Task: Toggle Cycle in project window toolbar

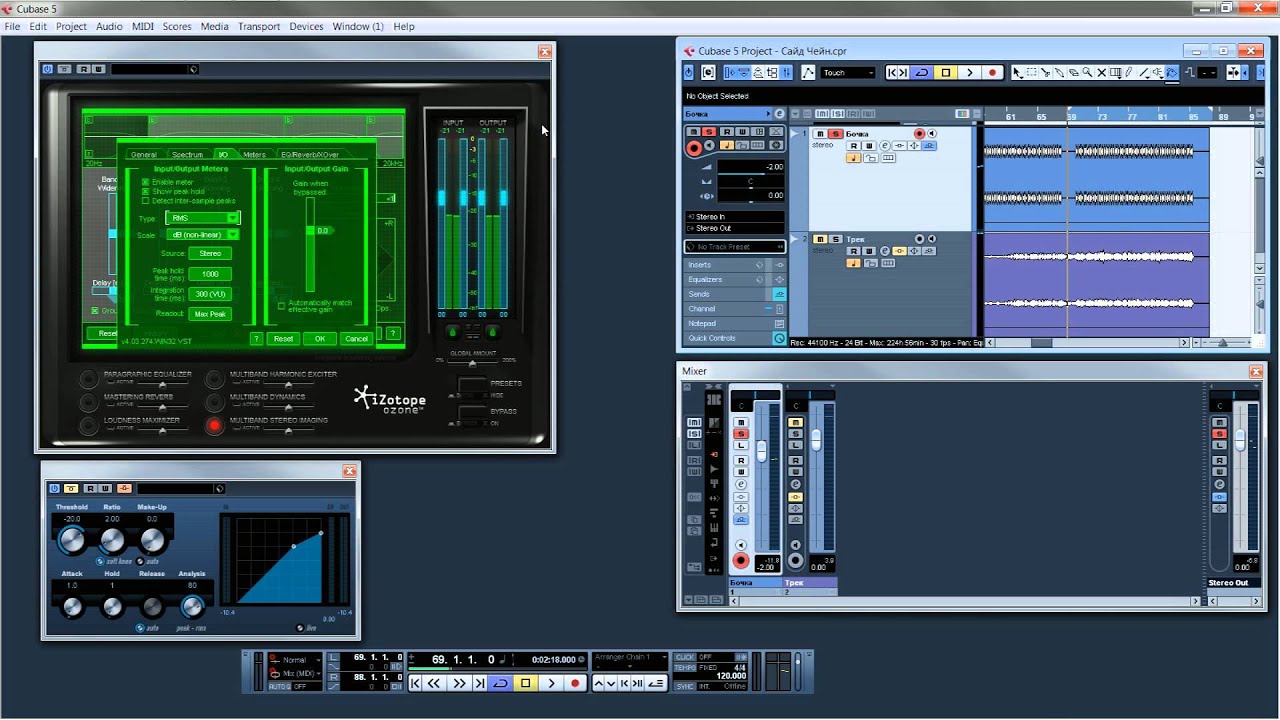Action: coord(921,72)
